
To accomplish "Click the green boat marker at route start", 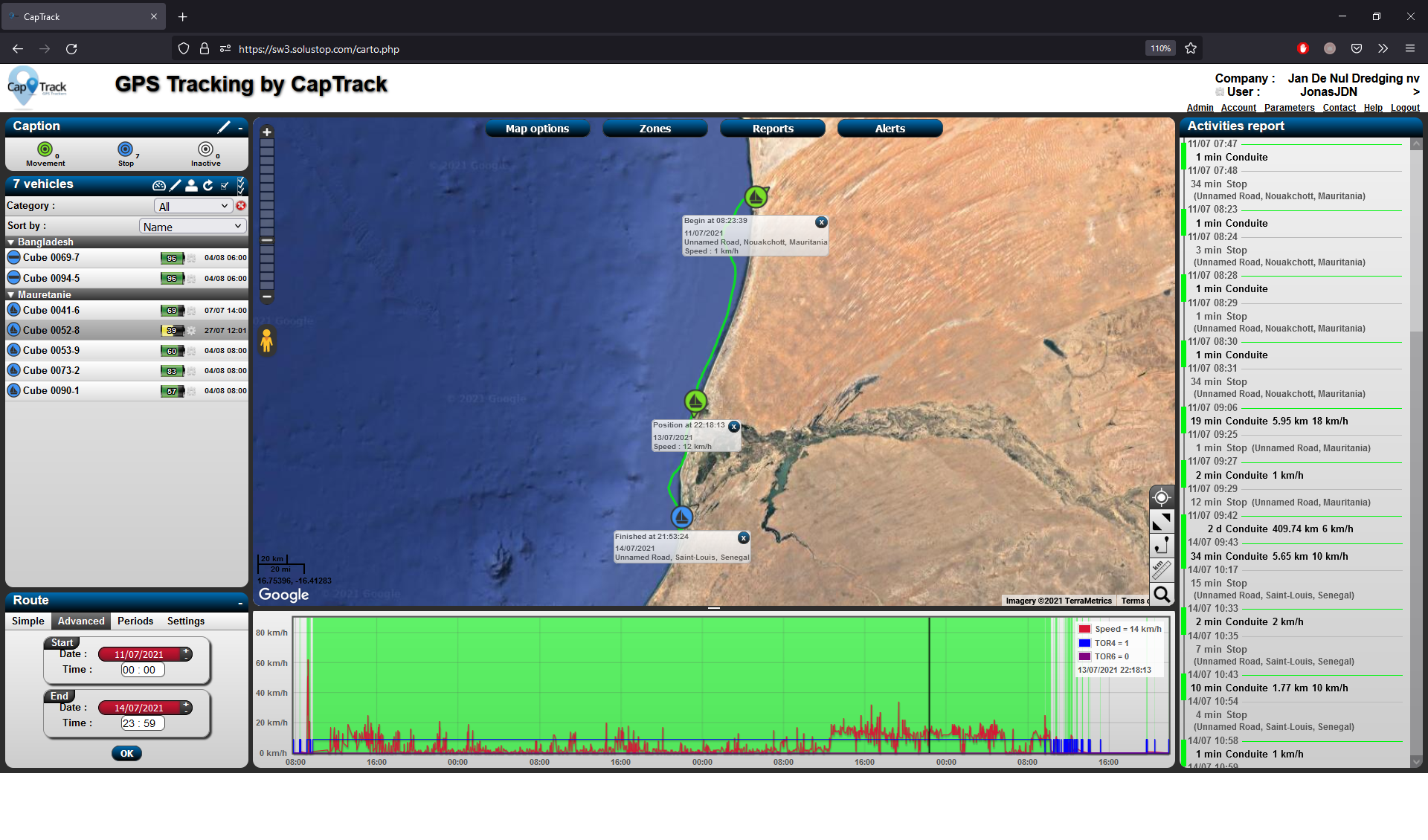I will [756, 196].
